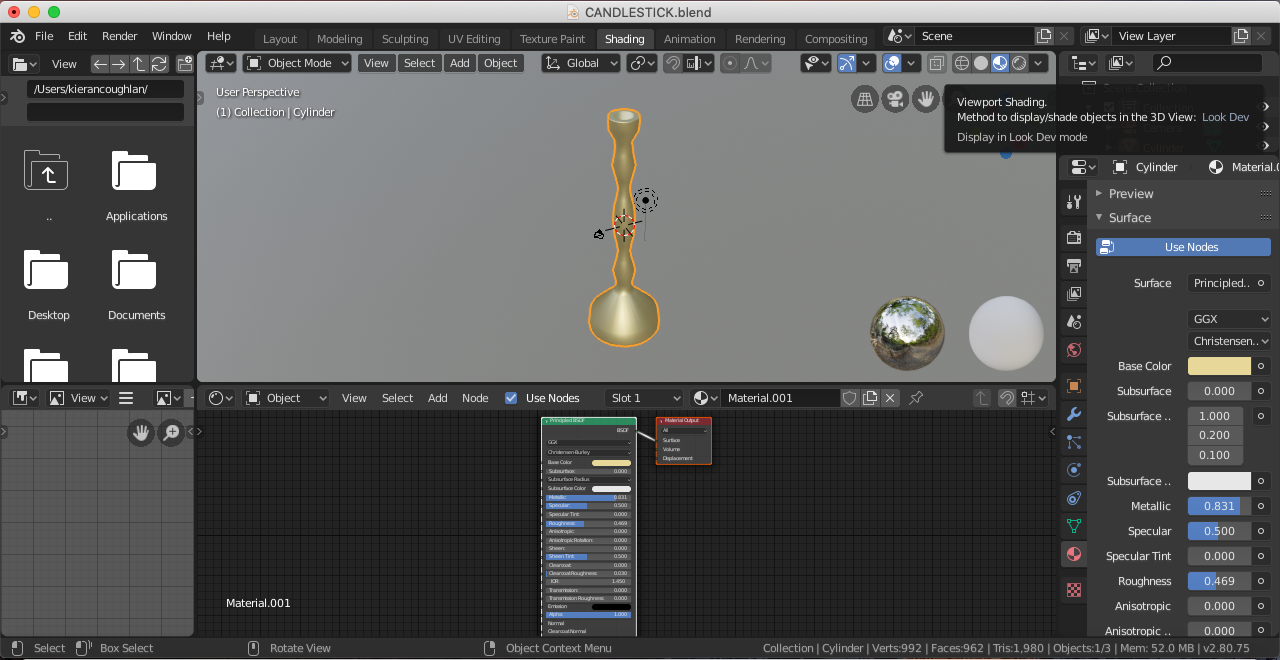Image resolution: width=1280 pixels, height=660 pixels.
Task: Switch viewport to Wireframe shading
Action: [962, 63]
